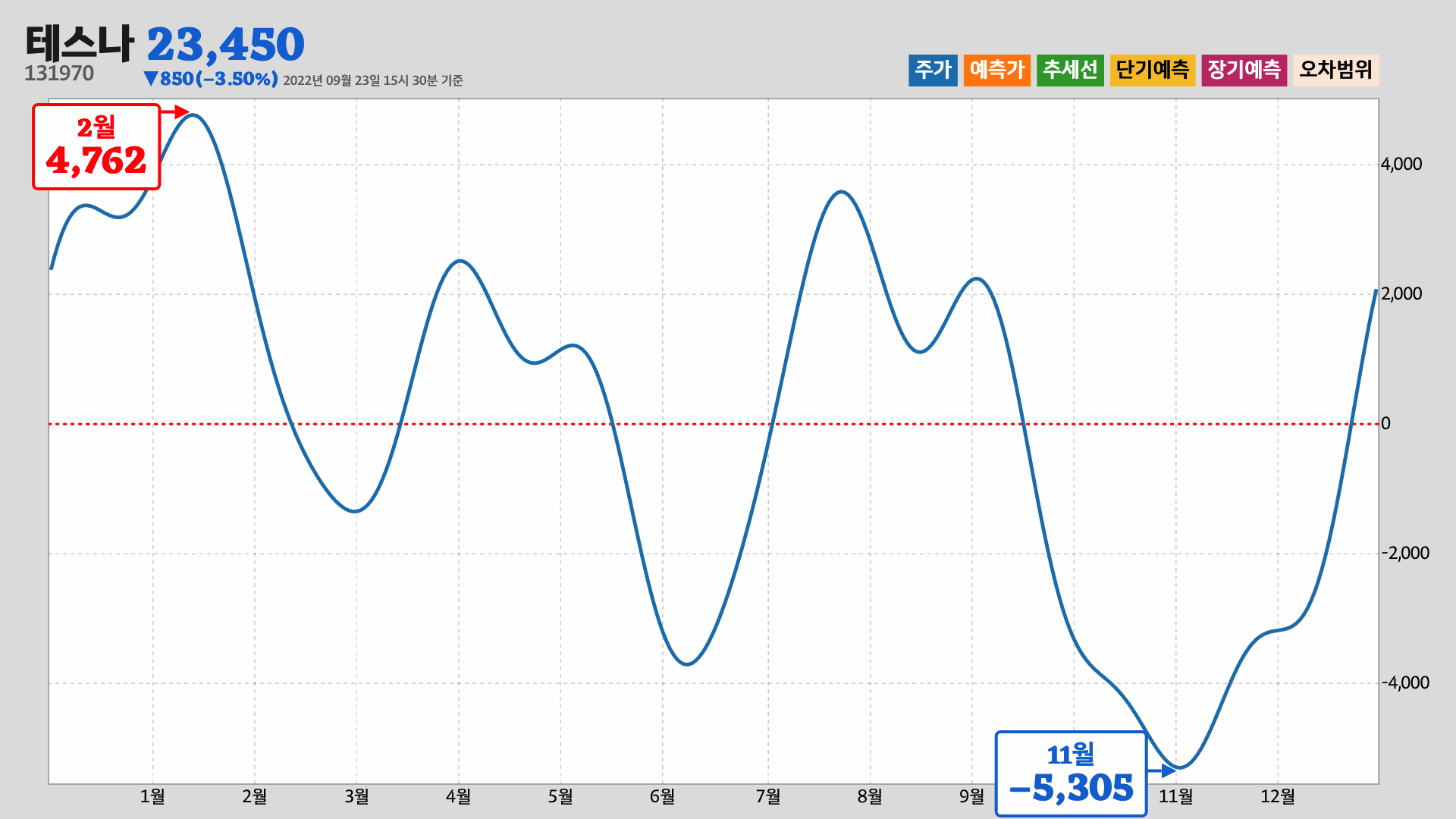Click the 7월 x-axis label

tap(768, 796)
